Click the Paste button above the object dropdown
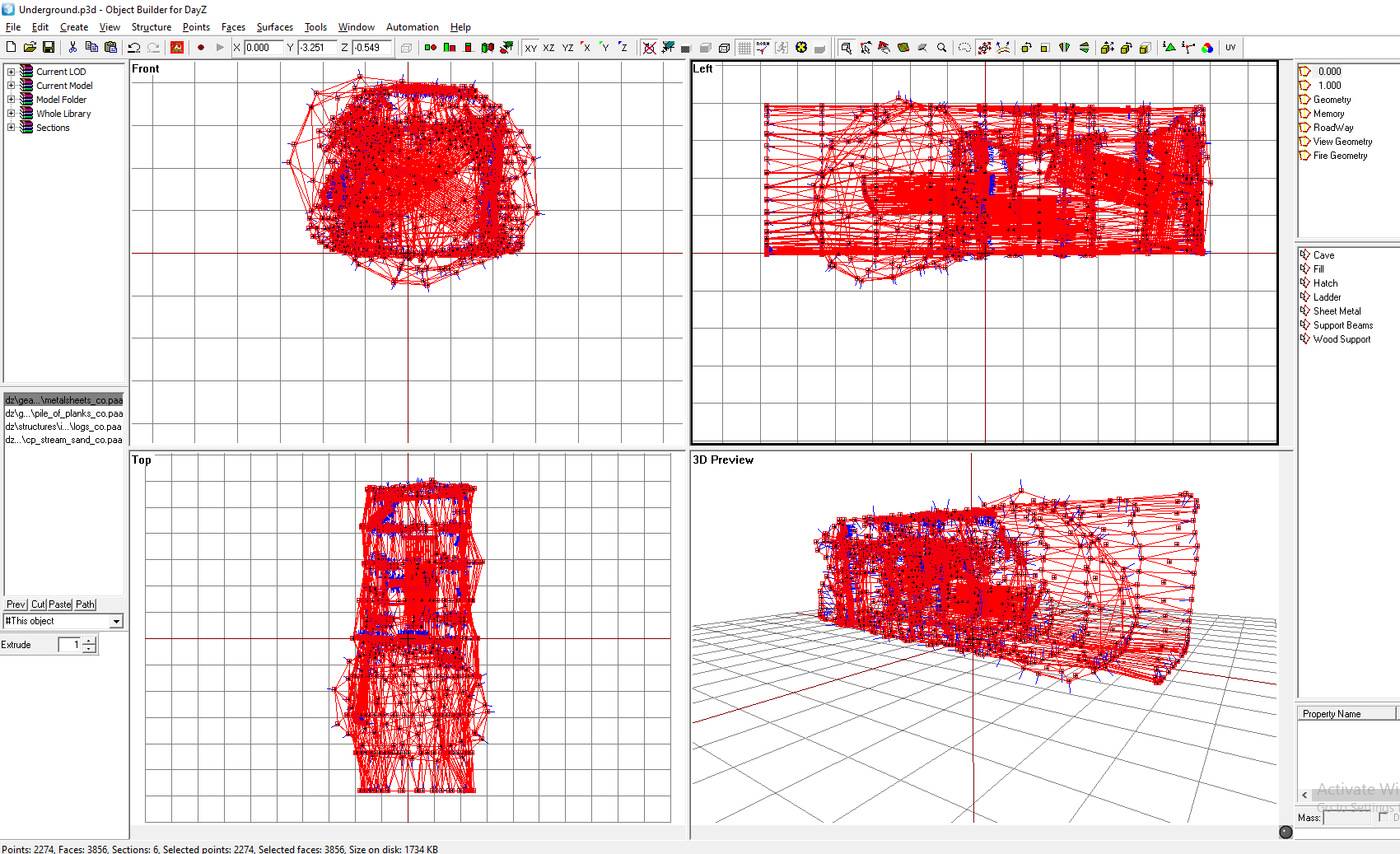The image size is (1400, 854). tap(59, 604)
